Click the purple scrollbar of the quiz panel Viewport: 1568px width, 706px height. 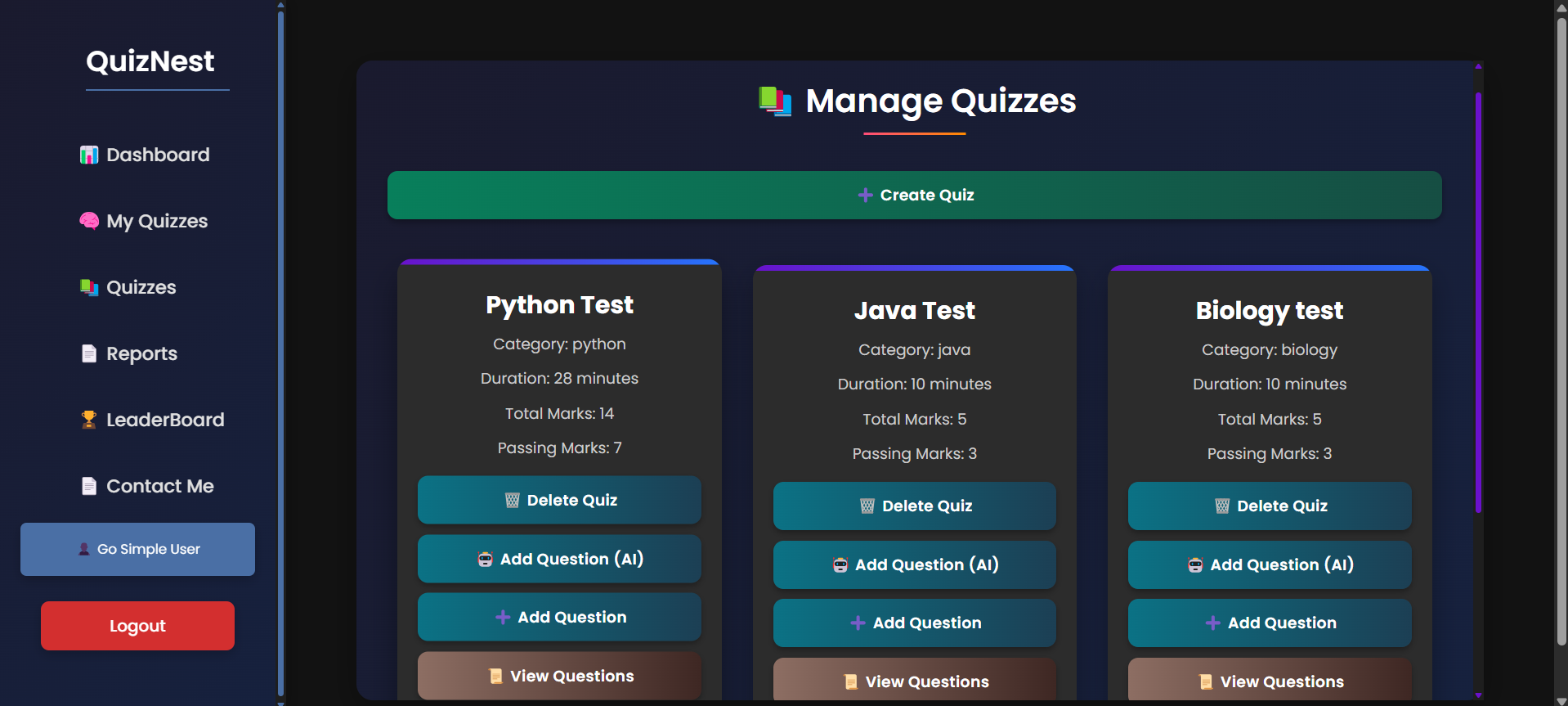click(x=1478, y=303)
